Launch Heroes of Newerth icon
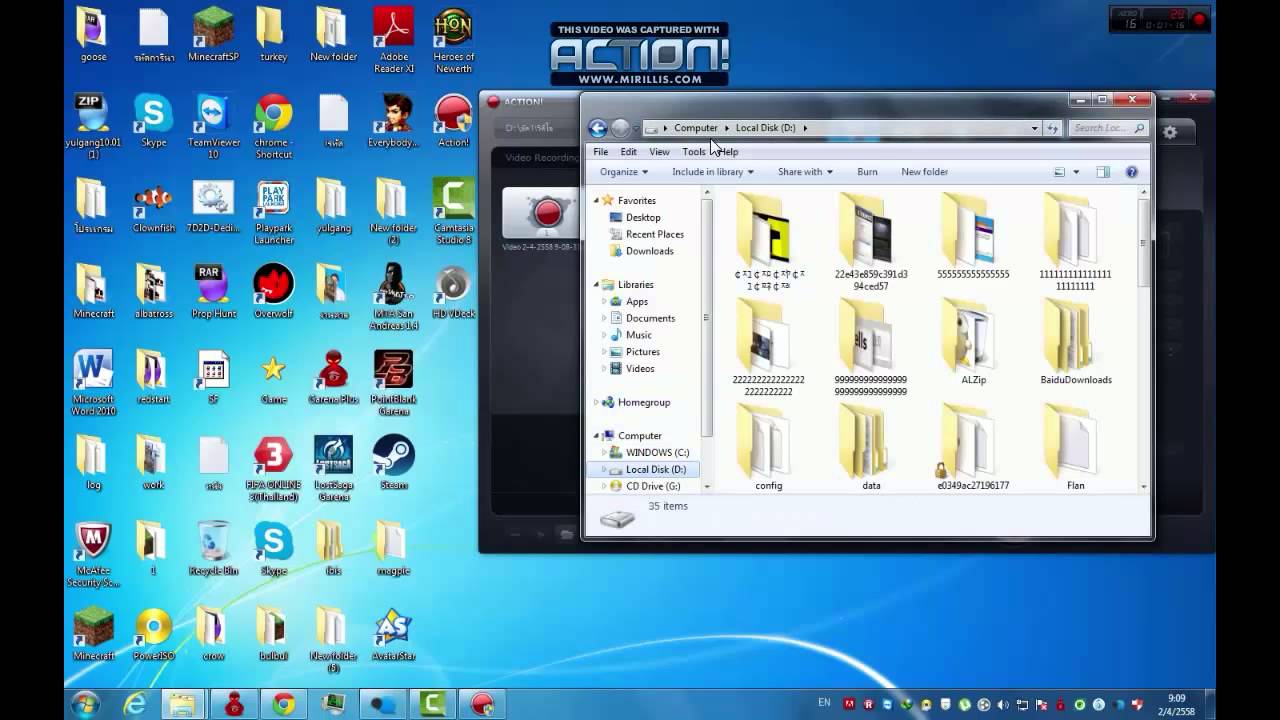The height and width of the screenshot is (720, 1280). pyautogui.click(x=453, y=40)
